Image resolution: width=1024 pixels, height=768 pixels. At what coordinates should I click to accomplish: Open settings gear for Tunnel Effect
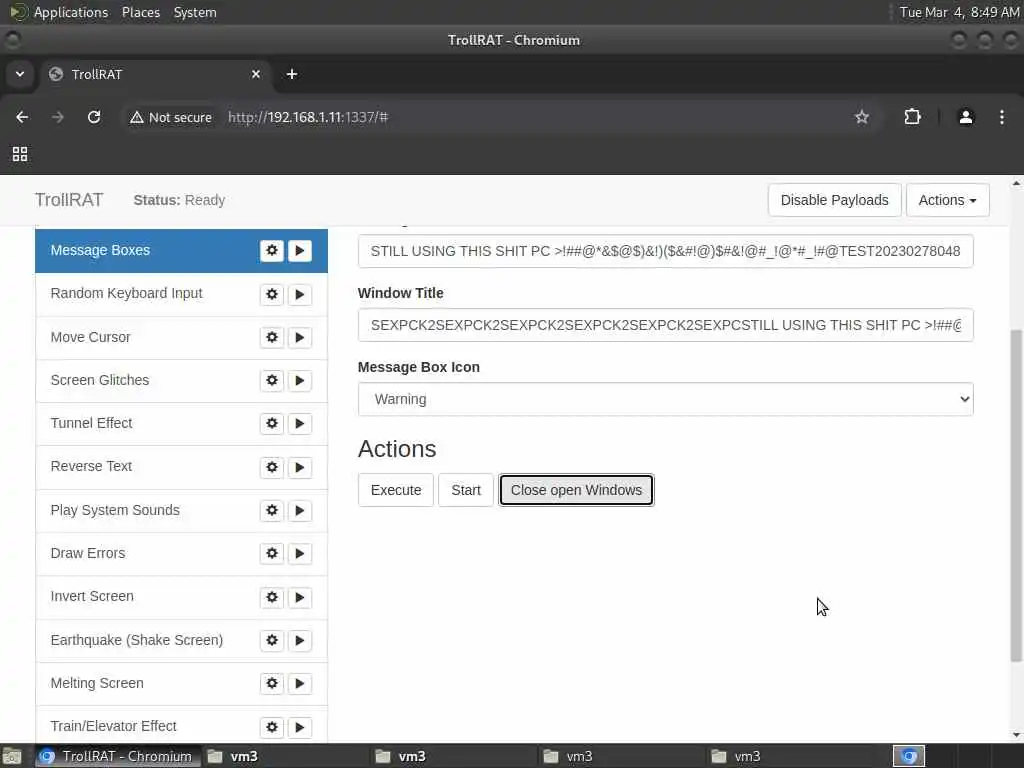272,424
